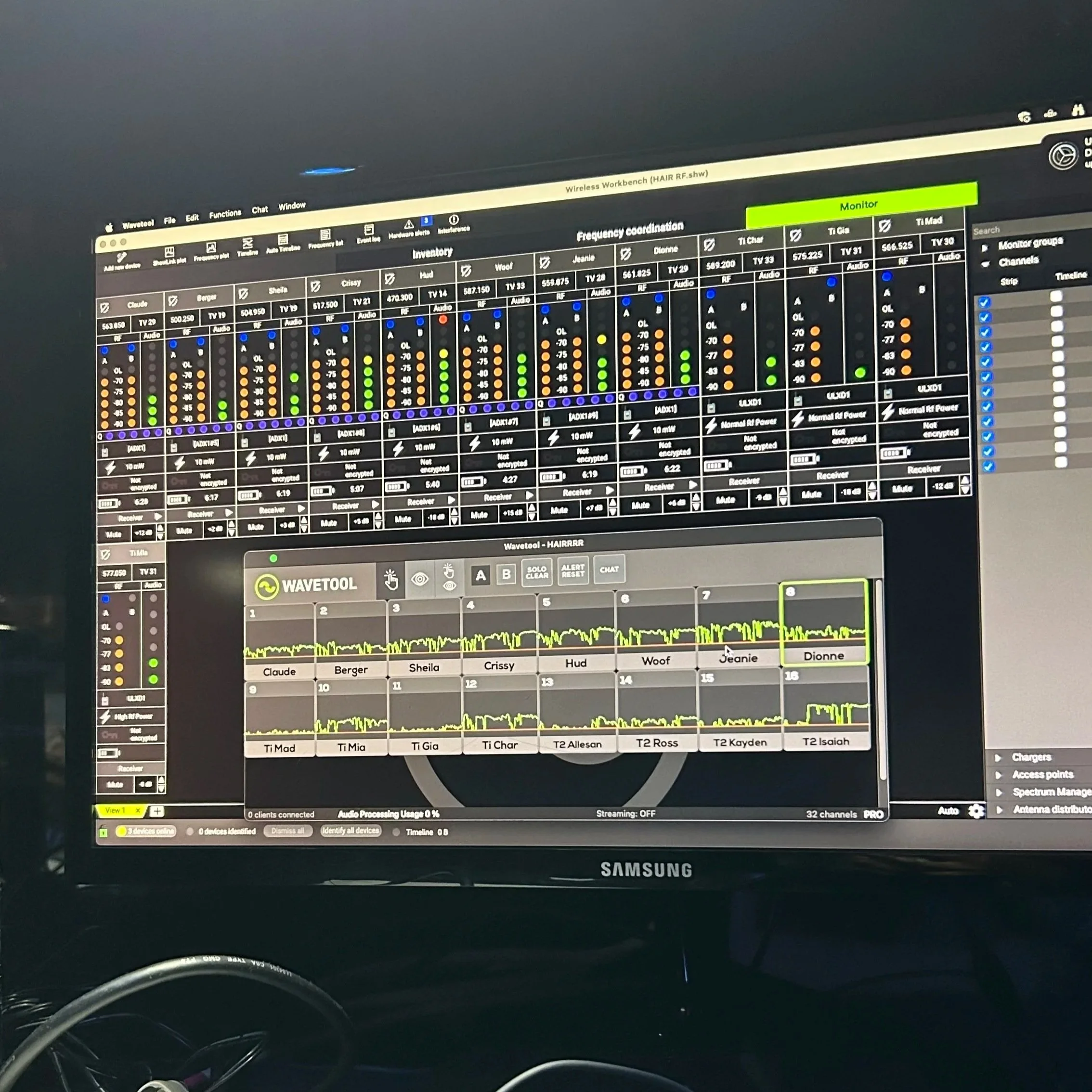This screenshot has width=1092, height=1092.
Task: Click Dismiss all in status bar
Action: coord(288,831)
